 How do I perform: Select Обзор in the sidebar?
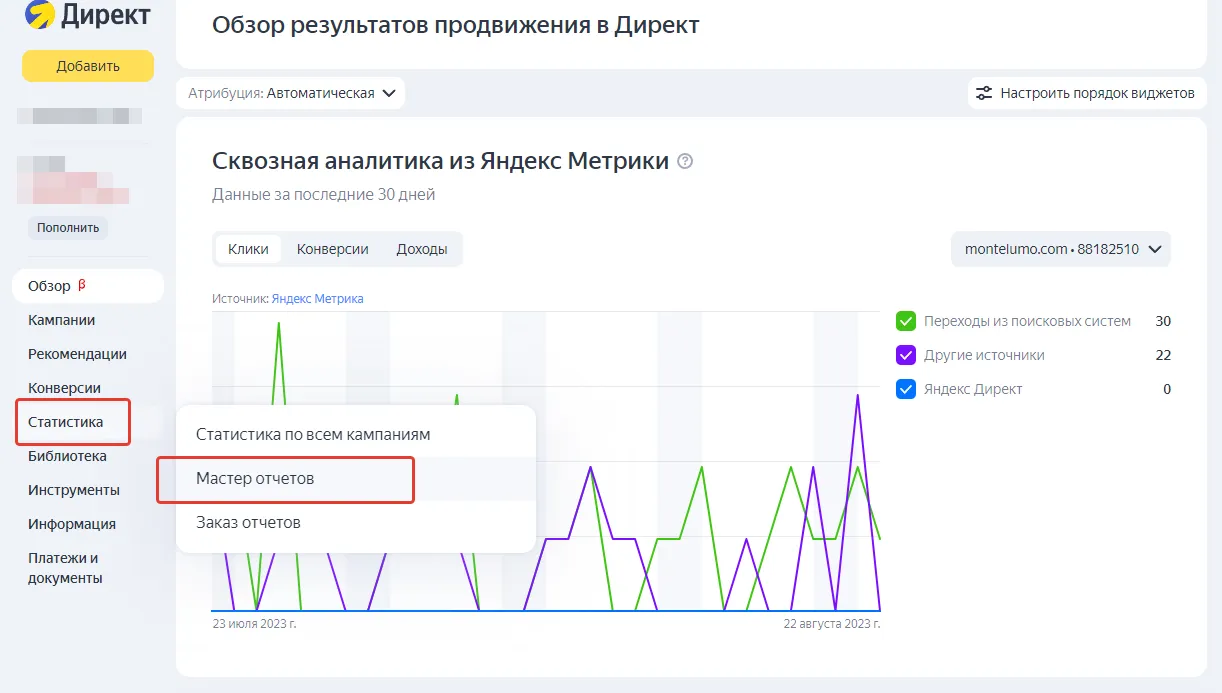88,286
